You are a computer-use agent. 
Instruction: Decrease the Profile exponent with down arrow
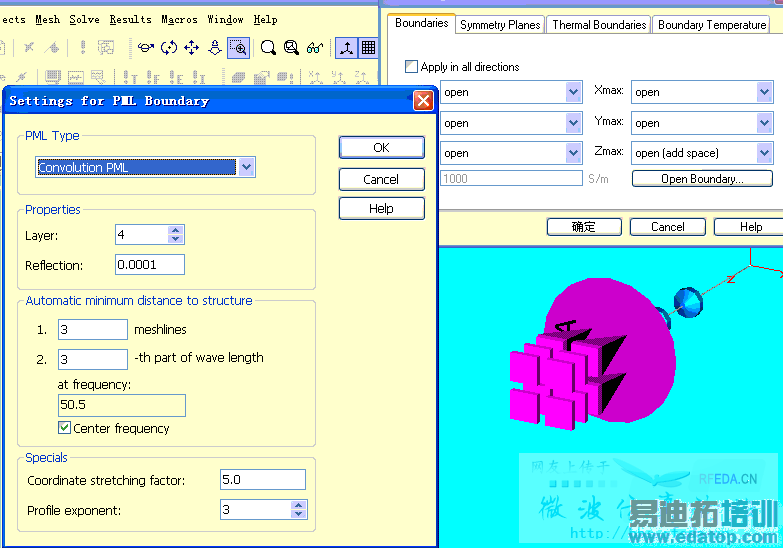click(298, 514)
